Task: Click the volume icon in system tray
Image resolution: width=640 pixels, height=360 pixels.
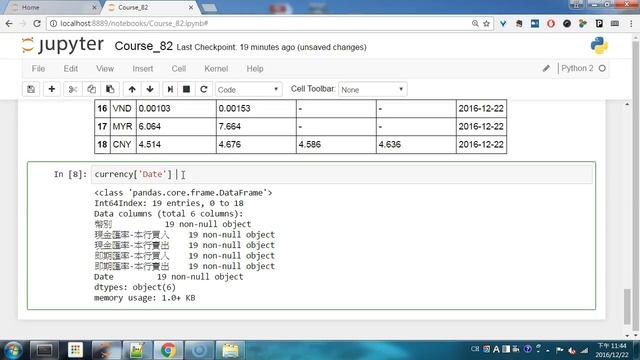Action: pos(572,350)
